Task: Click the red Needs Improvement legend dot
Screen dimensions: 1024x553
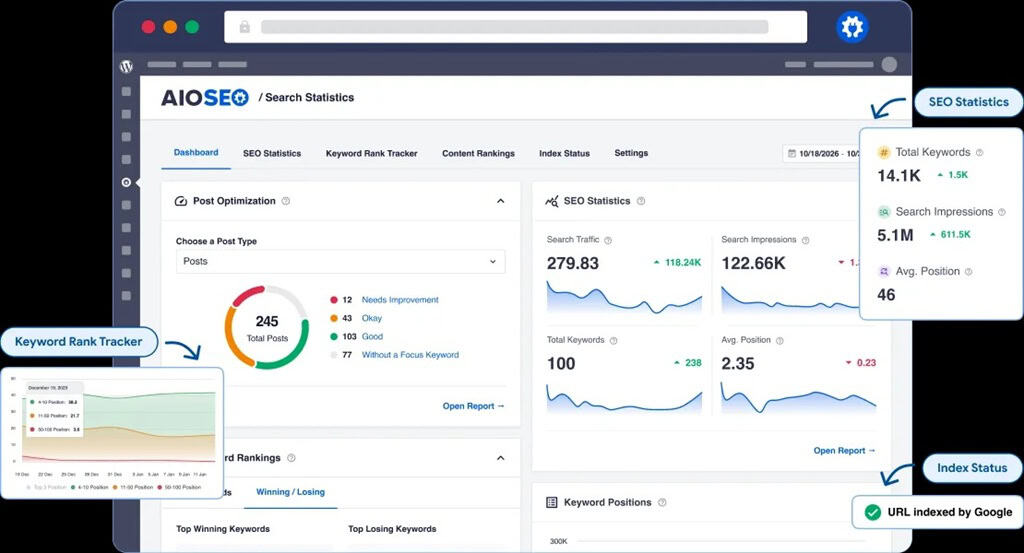Action: (x=334, y=300)
